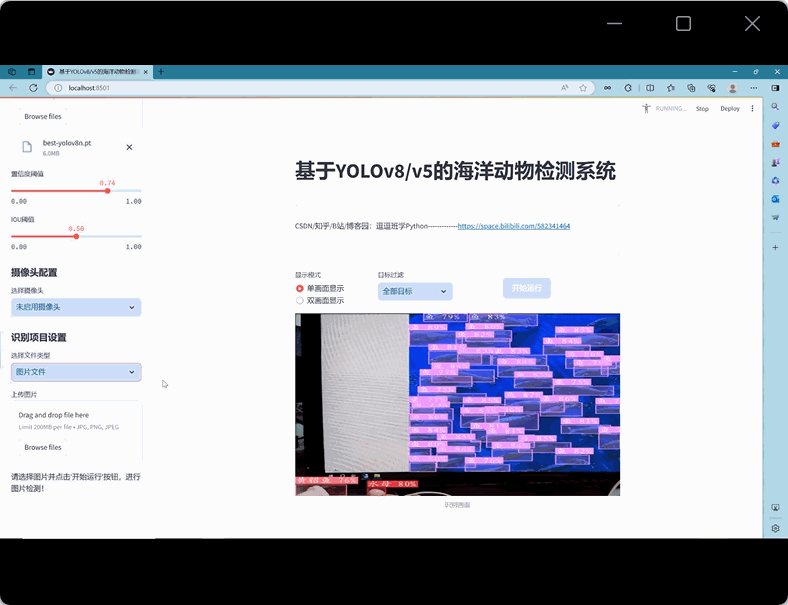Close the YOLOv8/v5 browser tab

pos(146,72)
